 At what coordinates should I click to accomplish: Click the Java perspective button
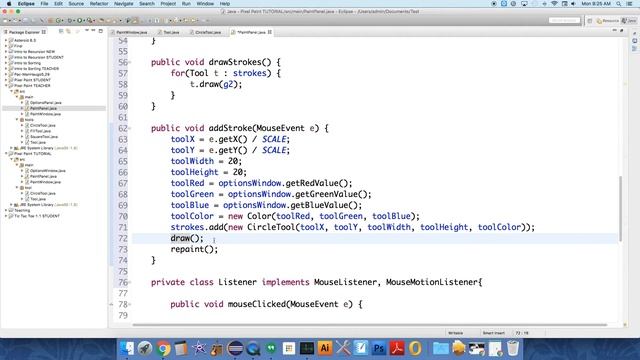click(629, 21)
